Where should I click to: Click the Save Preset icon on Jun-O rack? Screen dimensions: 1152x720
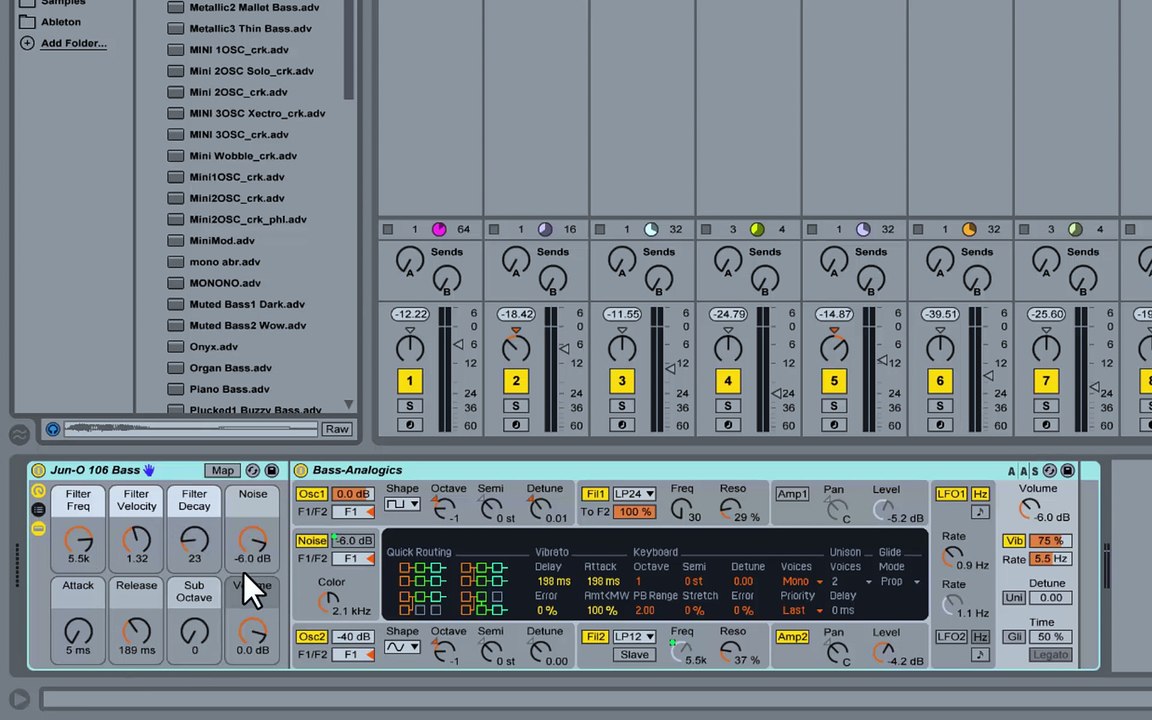pos(271,470)
